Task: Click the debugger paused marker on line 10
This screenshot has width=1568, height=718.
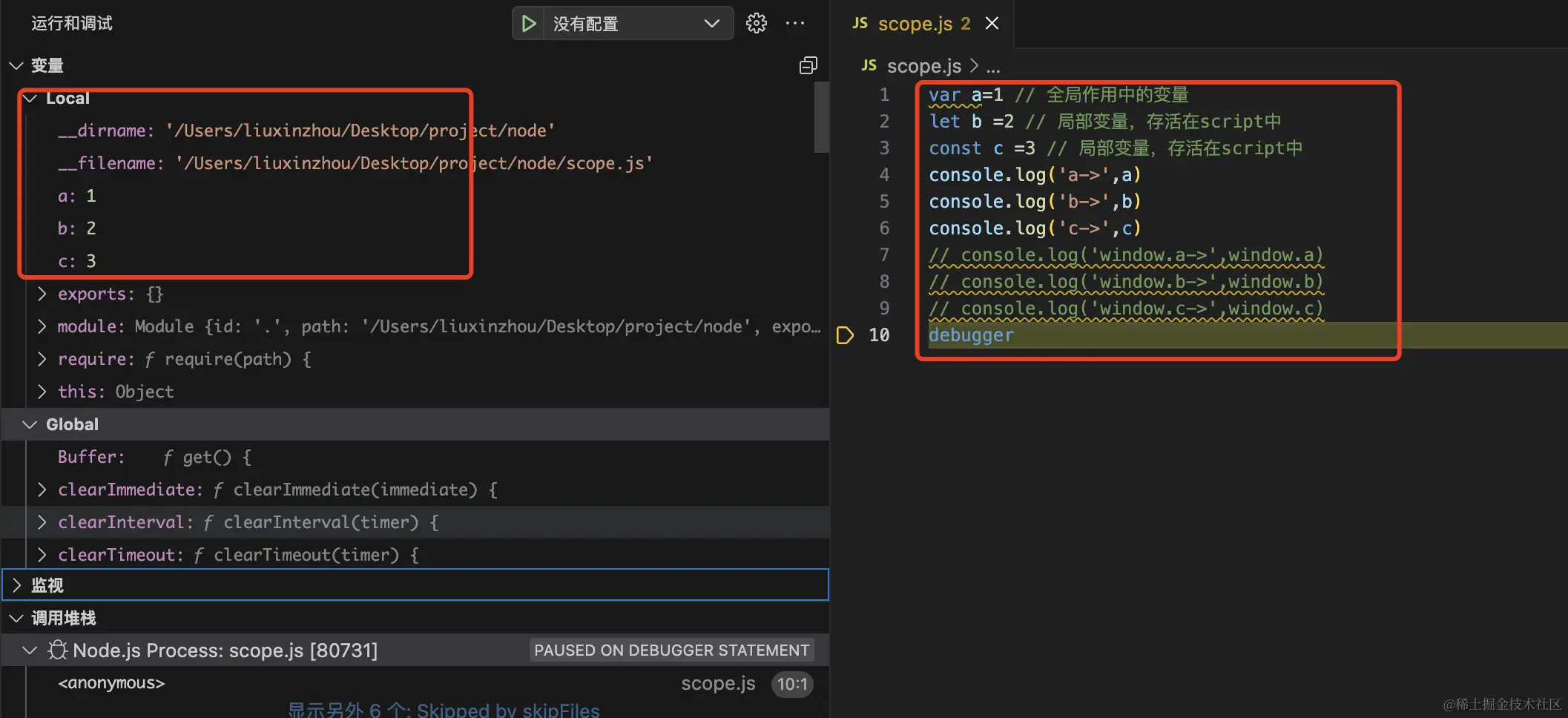Action: point(845,335)
